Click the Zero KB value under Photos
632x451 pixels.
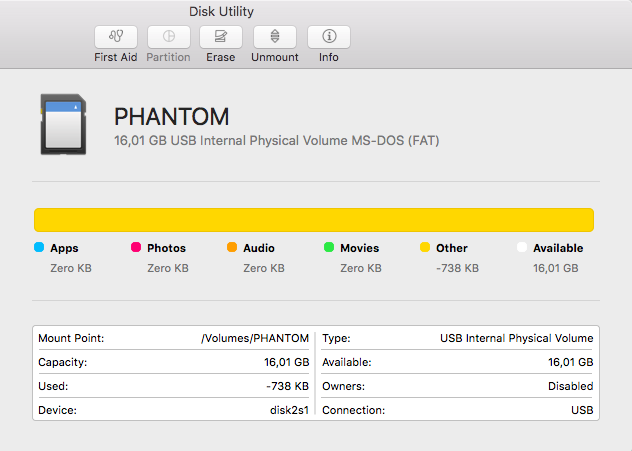(168, 268)
